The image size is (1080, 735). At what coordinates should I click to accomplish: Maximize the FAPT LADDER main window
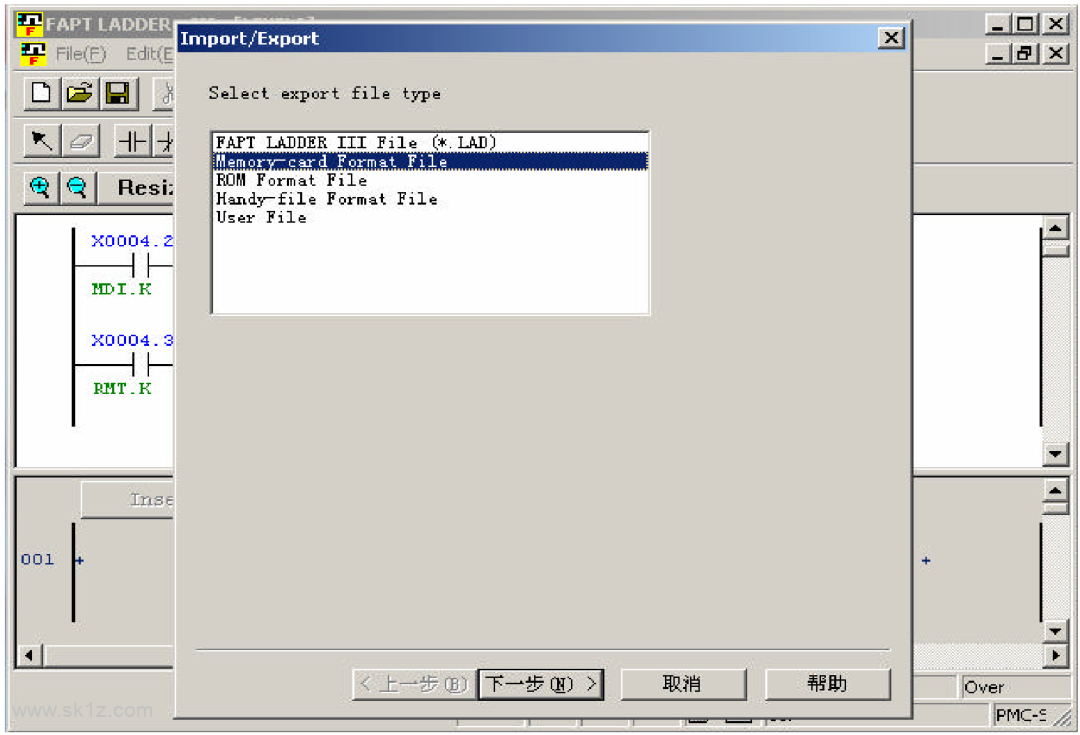pos(1024,25)
